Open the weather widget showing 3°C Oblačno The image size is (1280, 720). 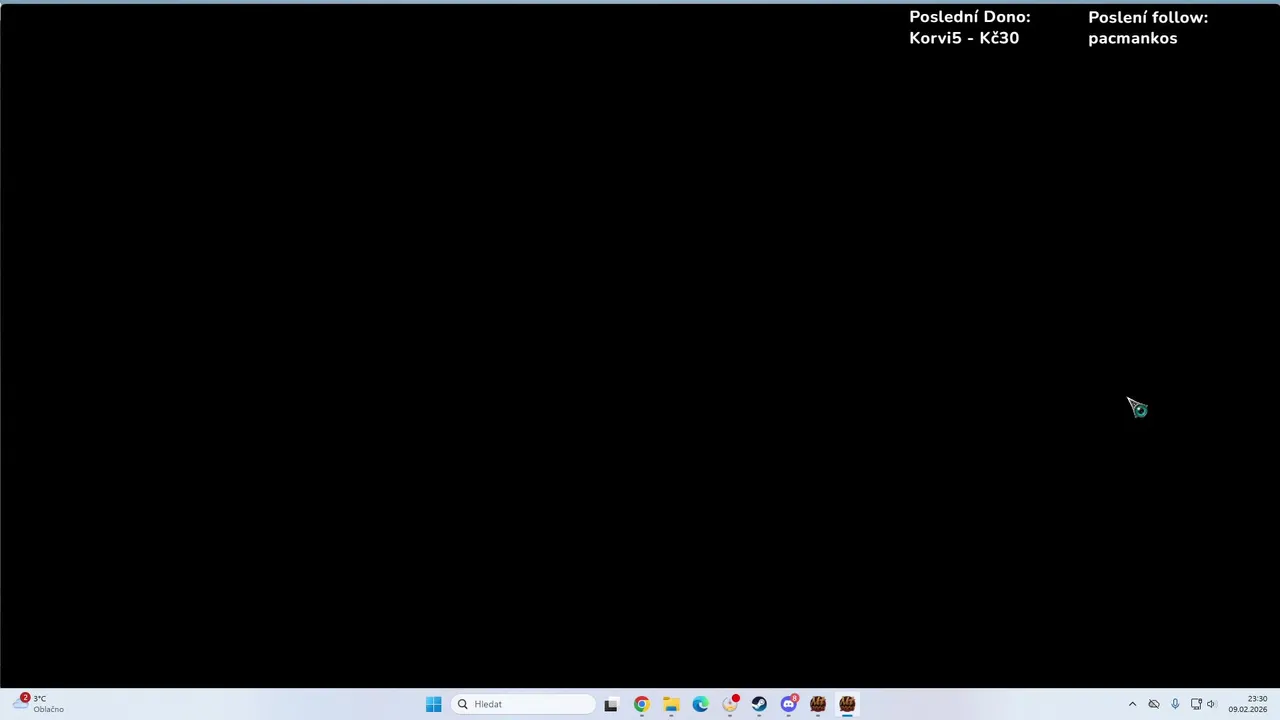[38, 704]
